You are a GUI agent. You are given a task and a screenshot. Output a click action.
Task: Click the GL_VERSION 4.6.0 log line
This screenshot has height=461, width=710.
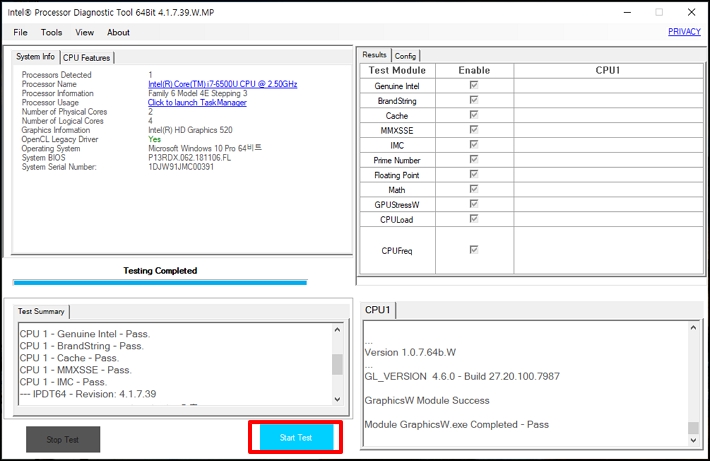[x=462, y=376]
